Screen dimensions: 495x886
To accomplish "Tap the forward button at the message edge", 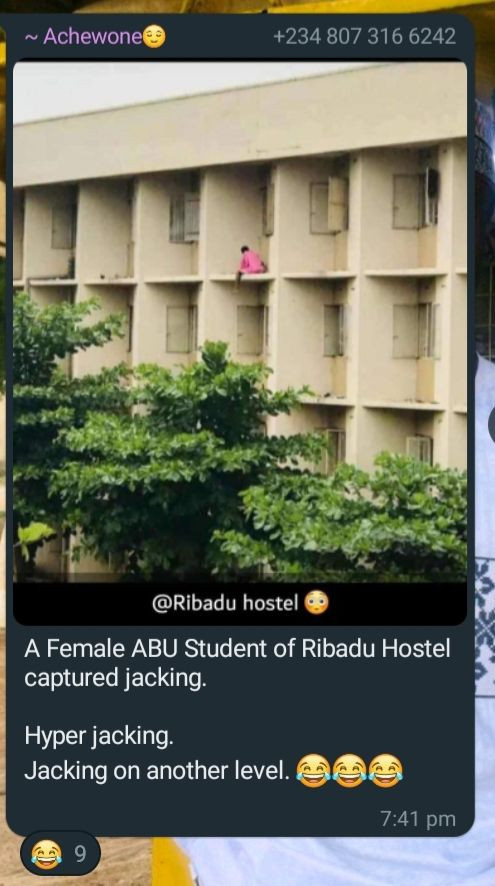I will coord(491,425).
